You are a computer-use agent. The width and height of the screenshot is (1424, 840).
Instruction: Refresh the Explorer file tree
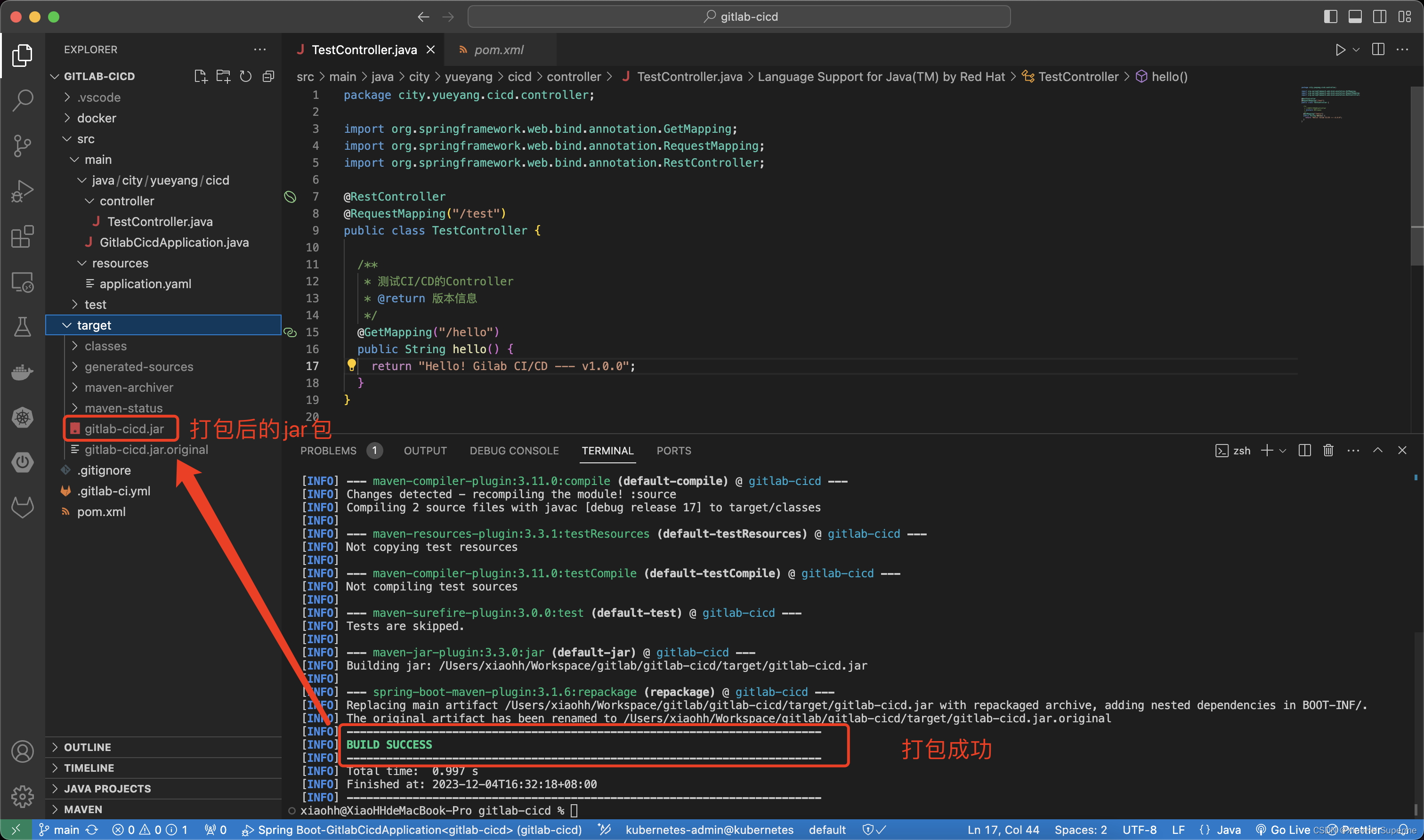pos(246,76)
